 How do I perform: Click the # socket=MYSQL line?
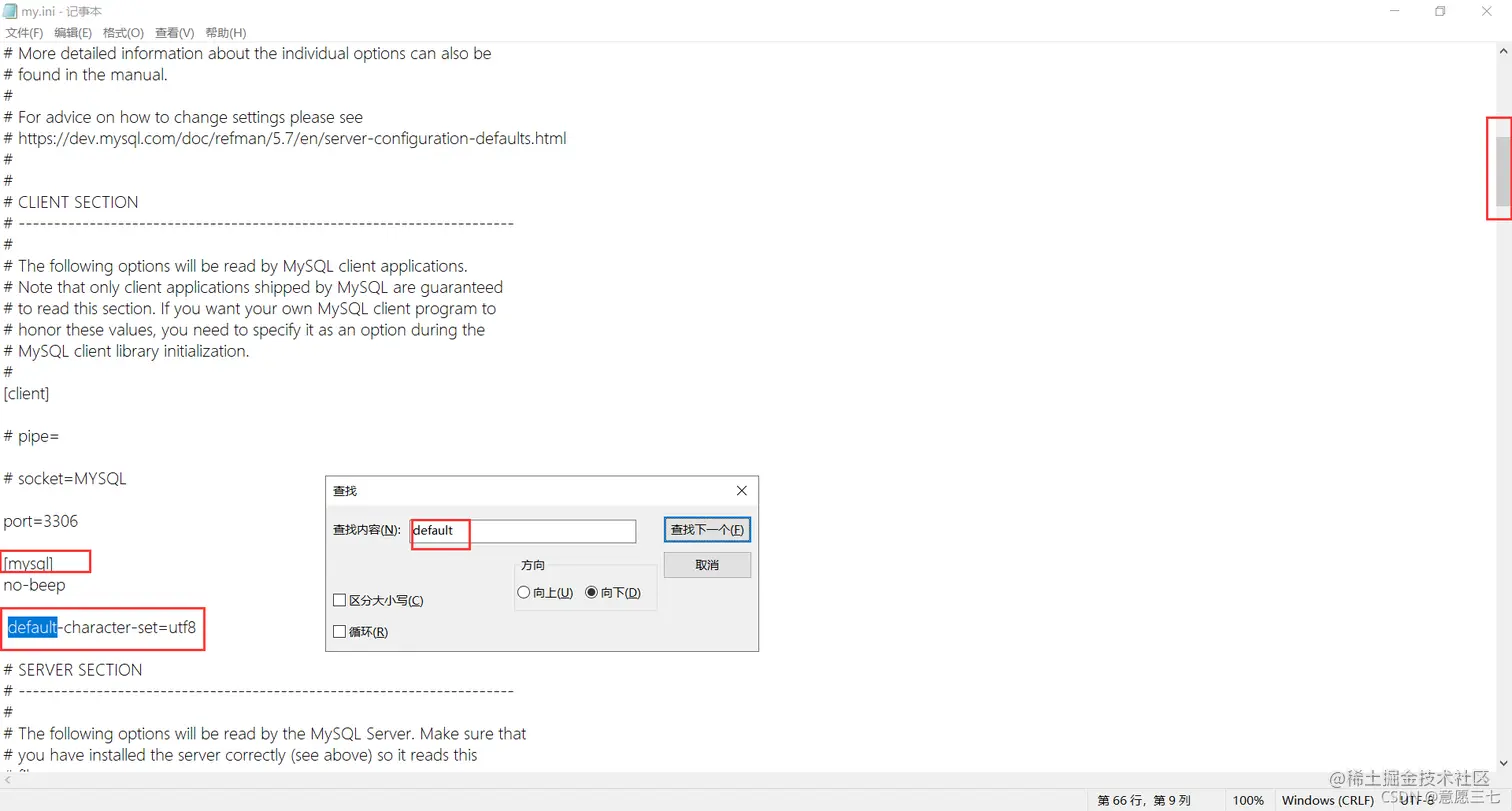tap(65, 478)
